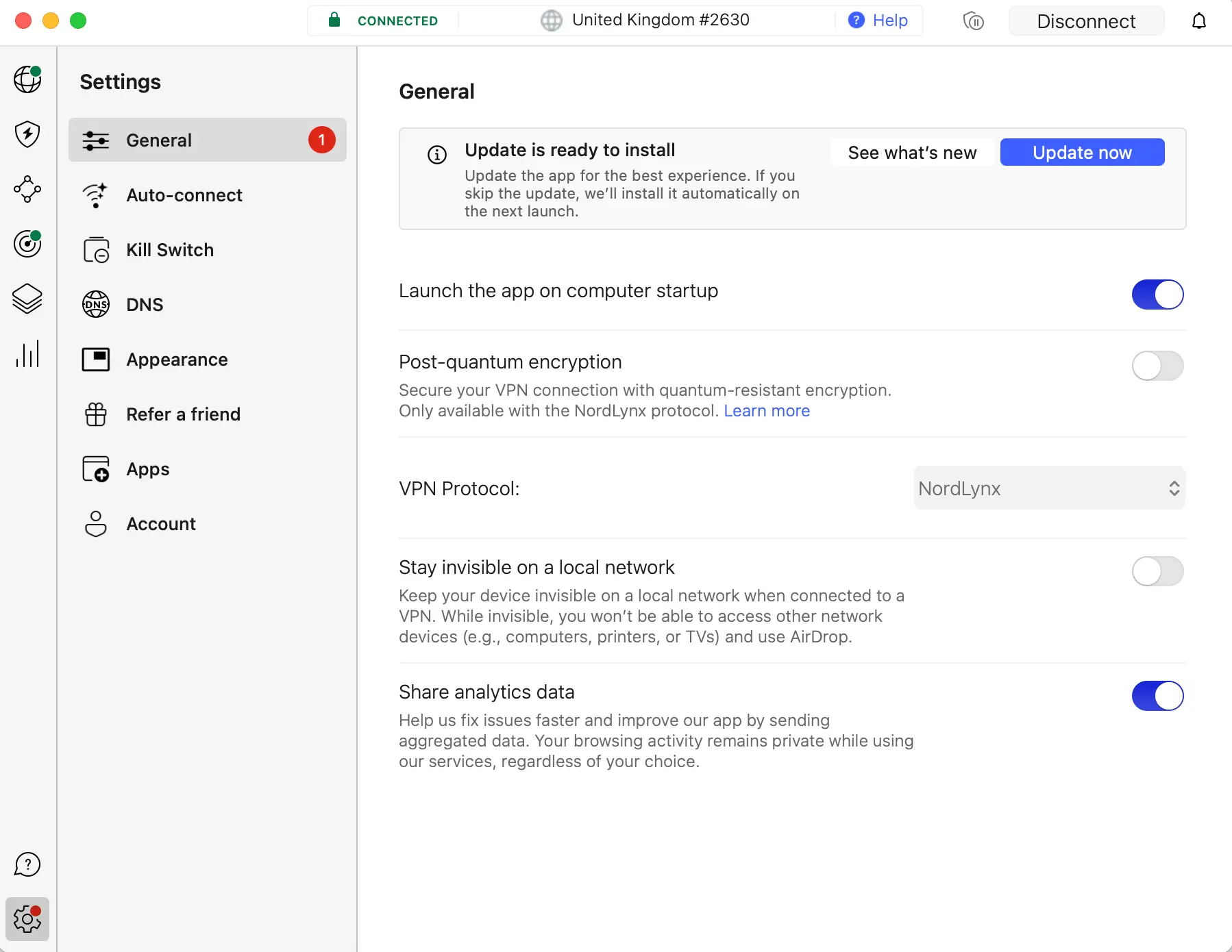Click See what's new button

coord(912,153)
